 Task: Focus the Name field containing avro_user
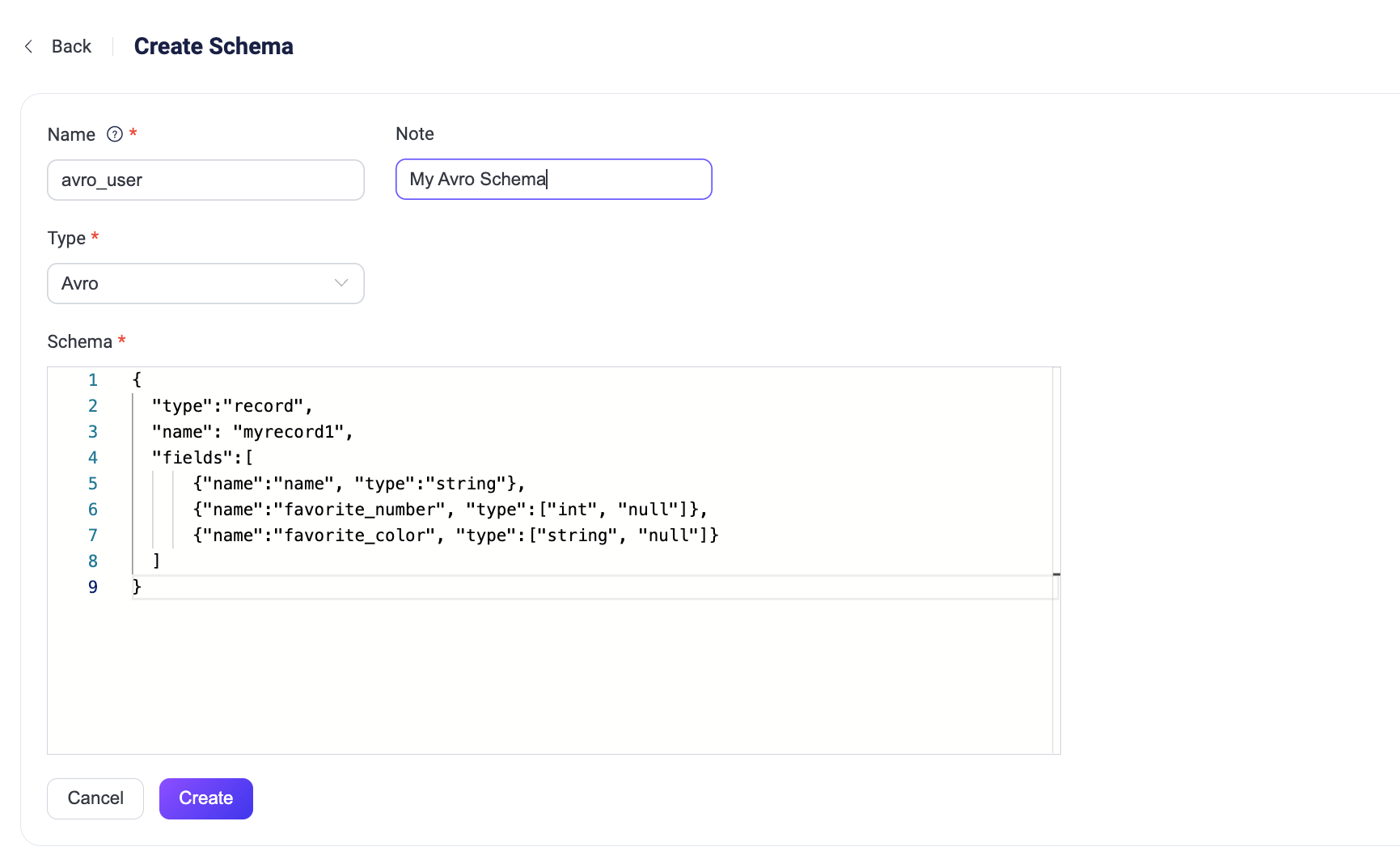tap(205, 180)
